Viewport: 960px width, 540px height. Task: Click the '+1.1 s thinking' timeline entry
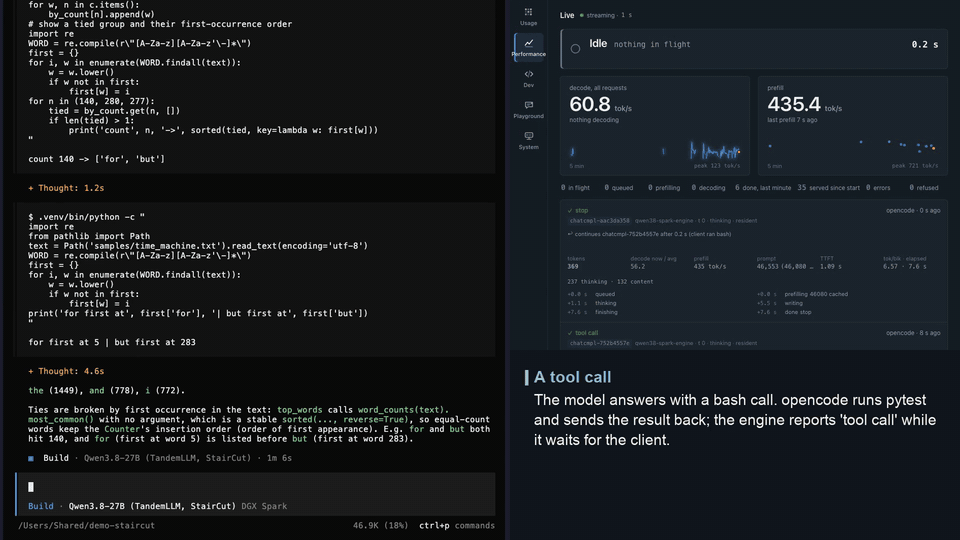pyautogui.click(x=591, y=303)
